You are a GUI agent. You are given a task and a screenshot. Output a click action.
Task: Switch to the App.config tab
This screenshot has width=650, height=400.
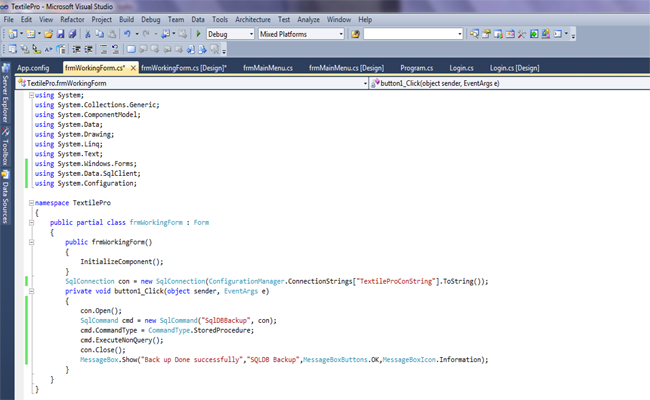[x=33, y=68]
